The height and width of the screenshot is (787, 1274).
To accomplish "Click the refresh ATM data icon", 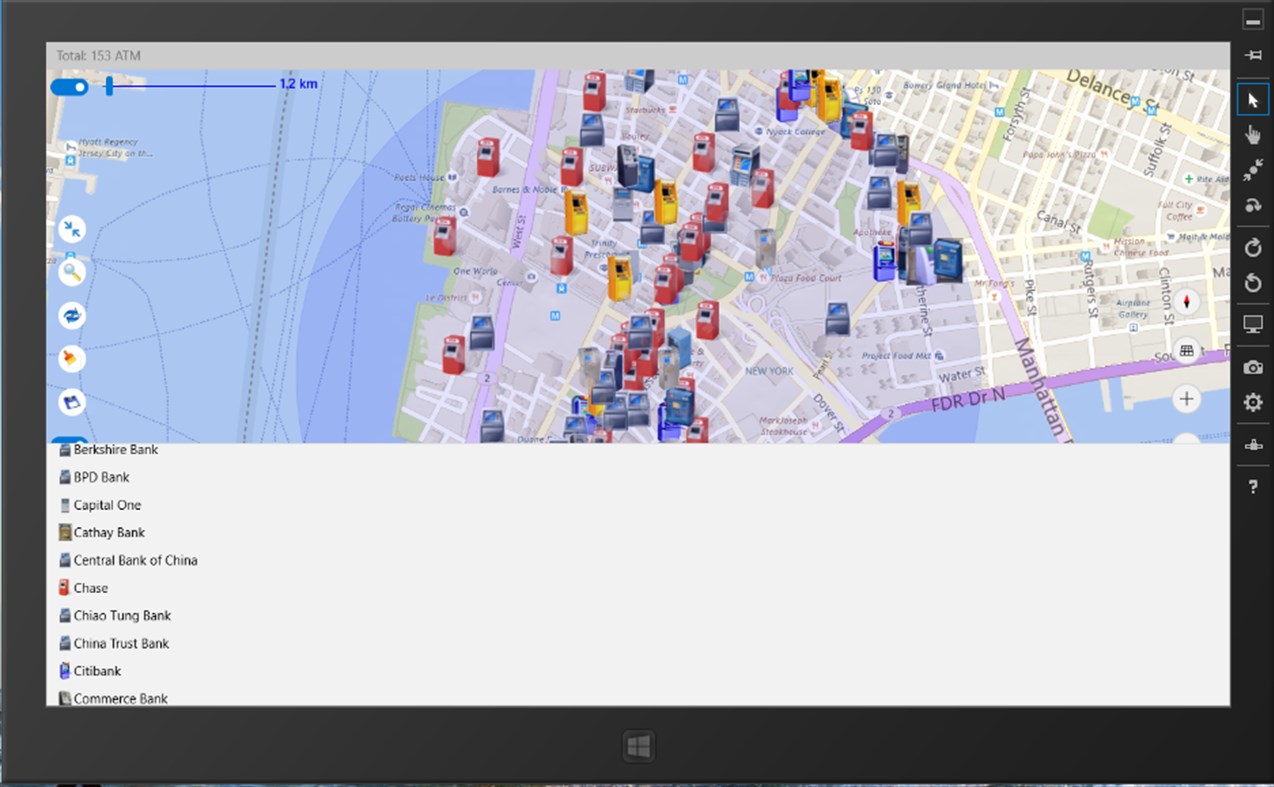I will point(72,316).
